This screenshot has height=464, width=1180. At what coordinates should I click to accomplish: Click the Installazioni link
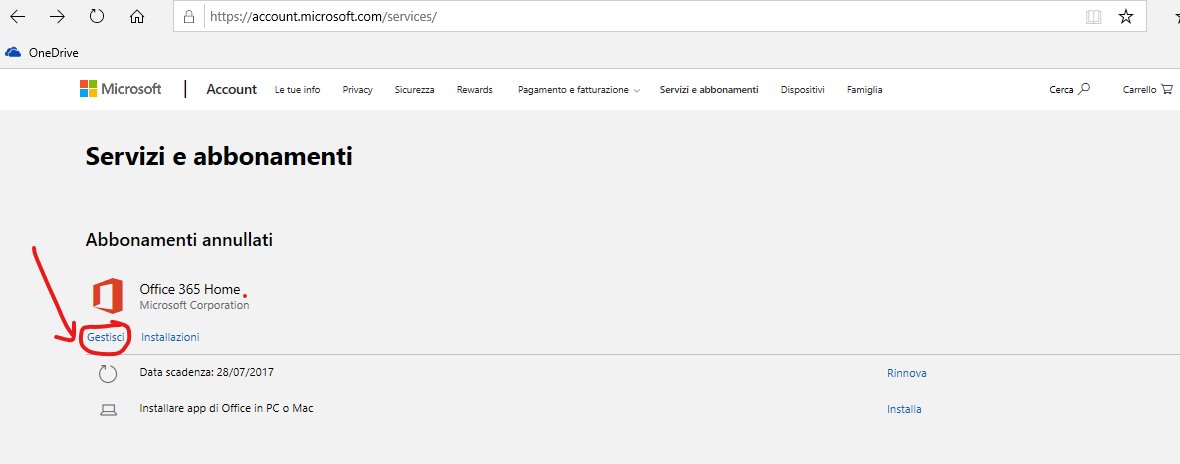coord(170,338)
